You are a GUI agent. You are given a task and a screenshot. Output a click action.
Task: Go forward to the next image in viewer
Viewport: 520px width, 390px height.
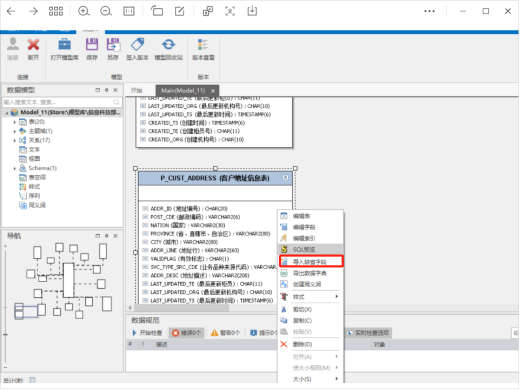point(33,11)
